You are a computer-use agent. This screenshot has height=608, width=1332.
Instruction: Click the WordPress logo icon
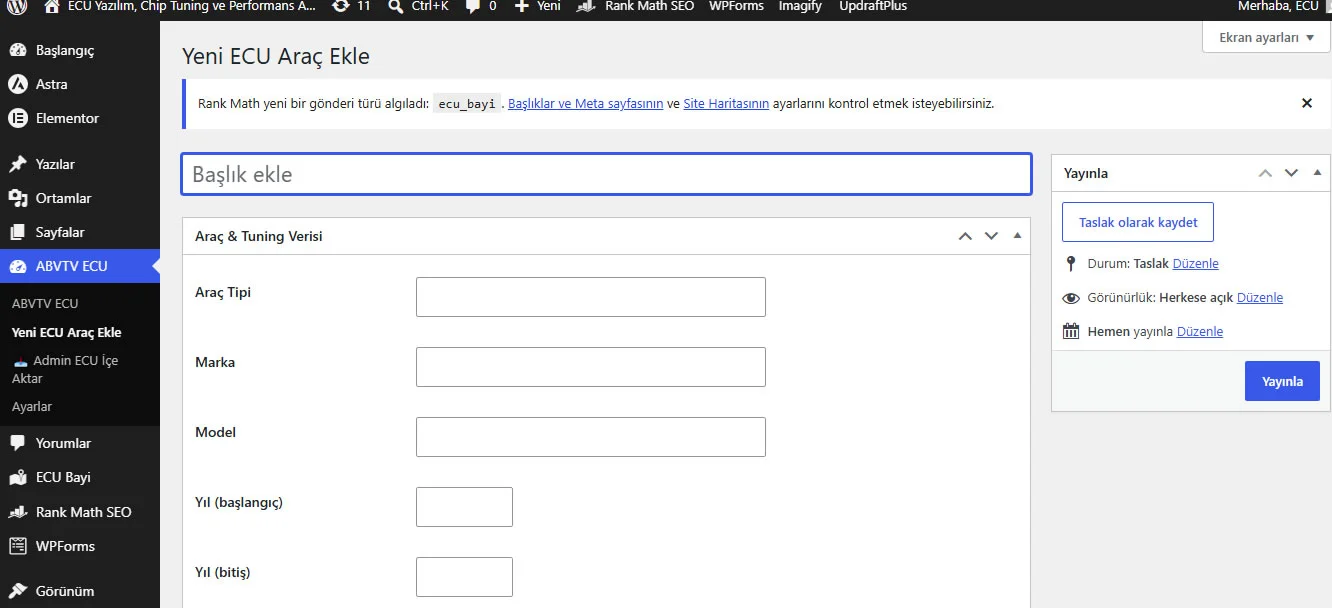[17, 6]
